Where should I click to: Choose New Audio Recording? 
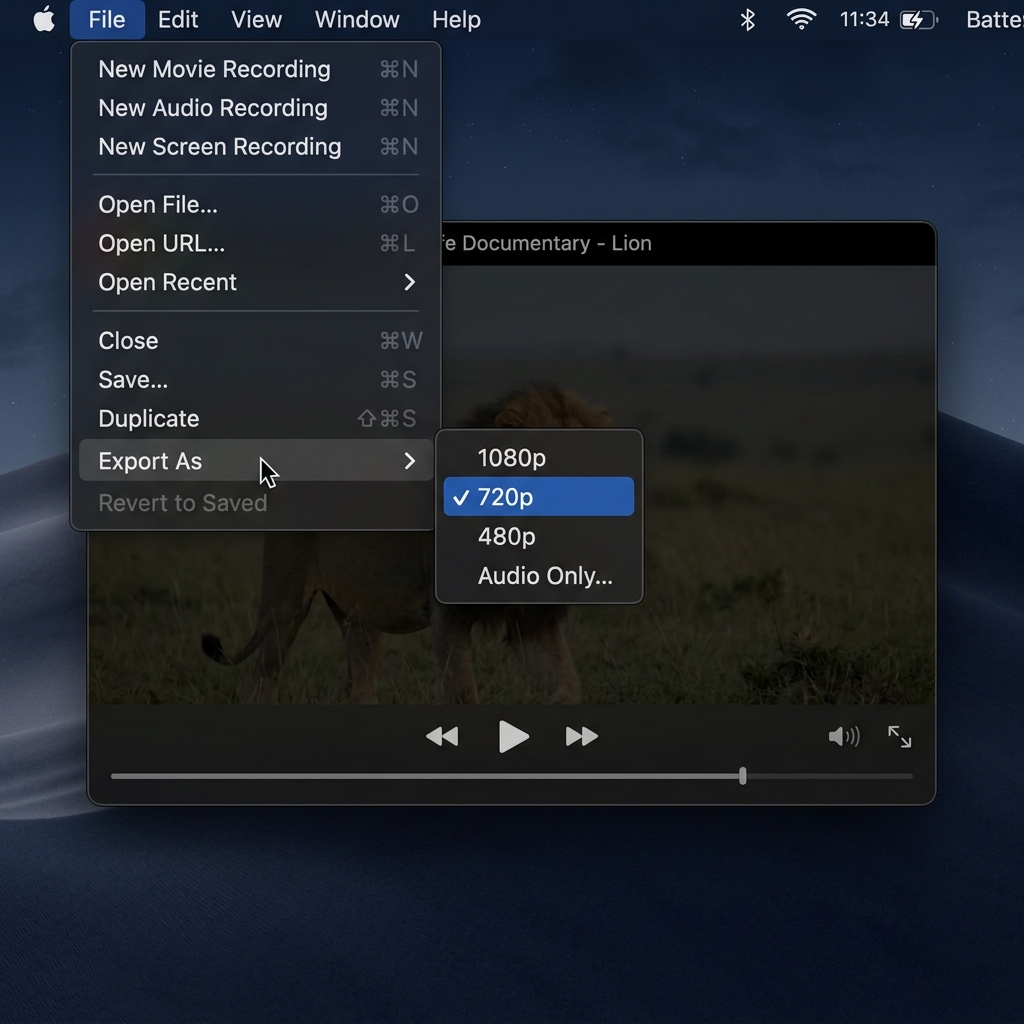(x=256, y=108)
